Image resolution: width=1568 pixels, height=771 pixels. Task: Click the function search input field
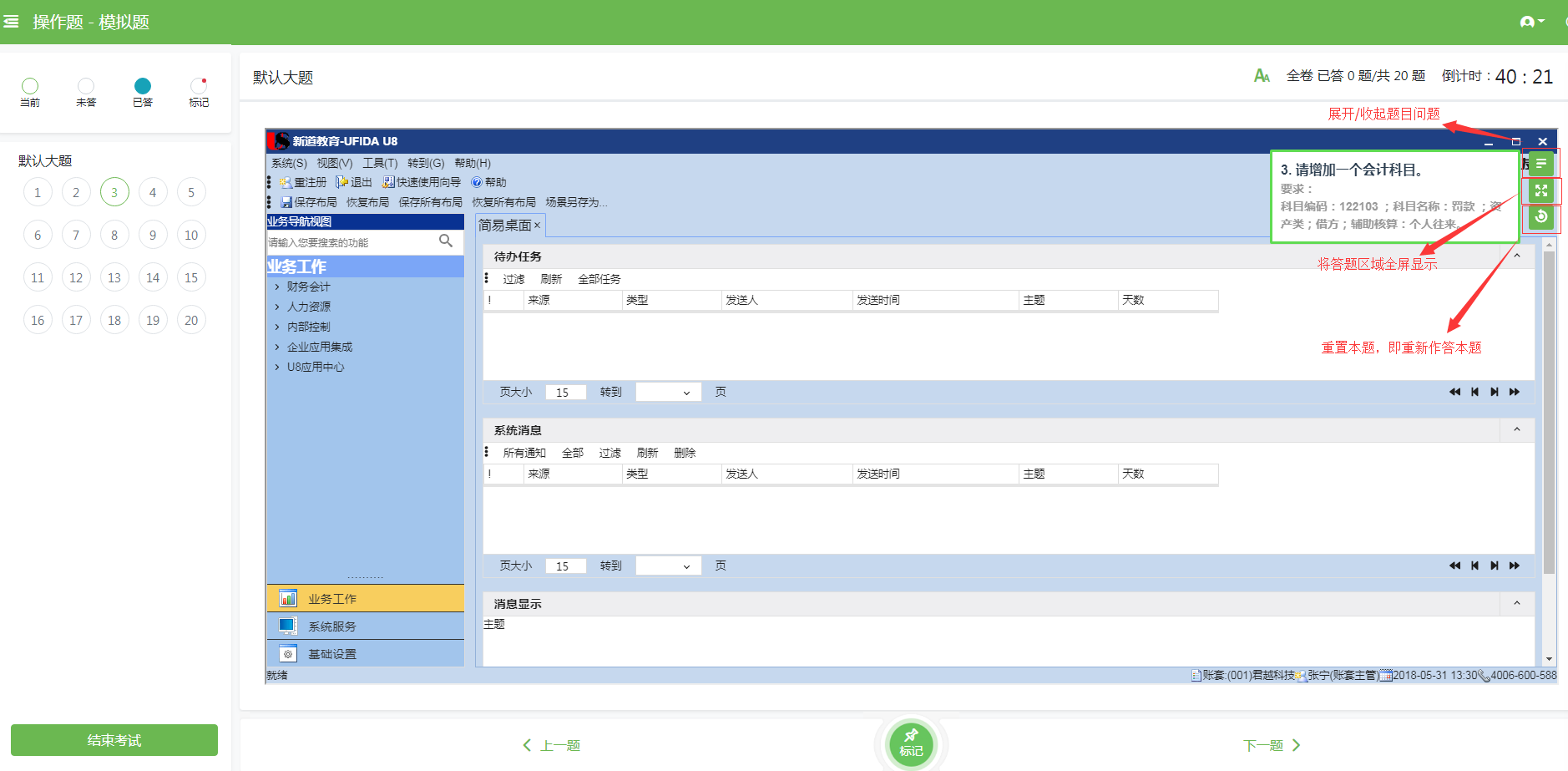point(352,242)
